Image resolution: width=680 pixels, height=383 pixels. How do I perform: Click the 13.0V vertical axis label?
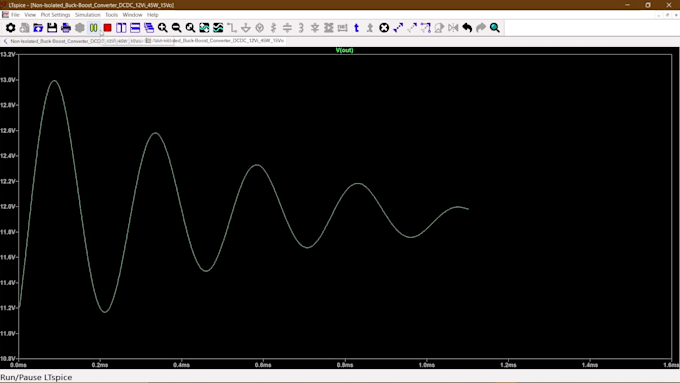point(8,80)
